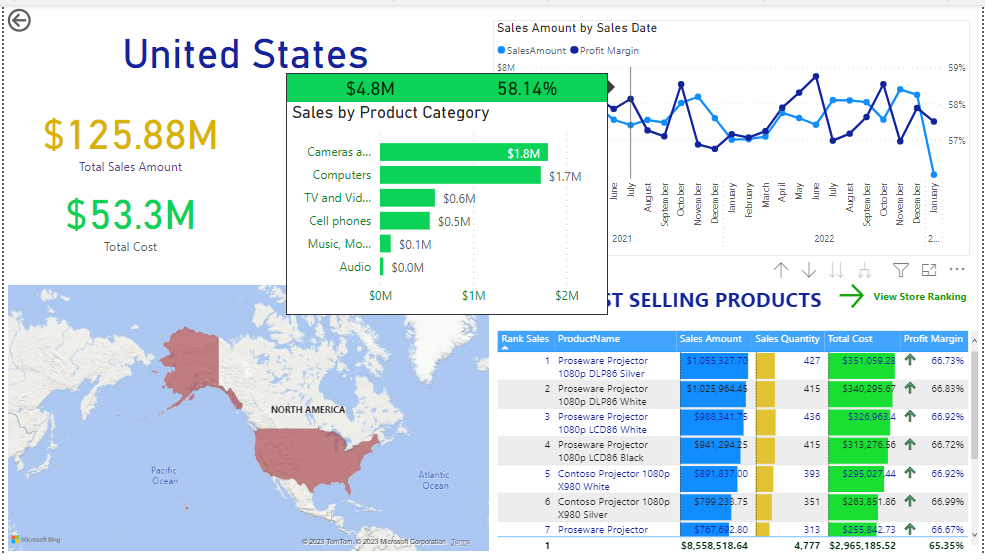Select Proseware Projector 1080p DLP86 White row
The image size is (996, 560).
pos(733,394)
